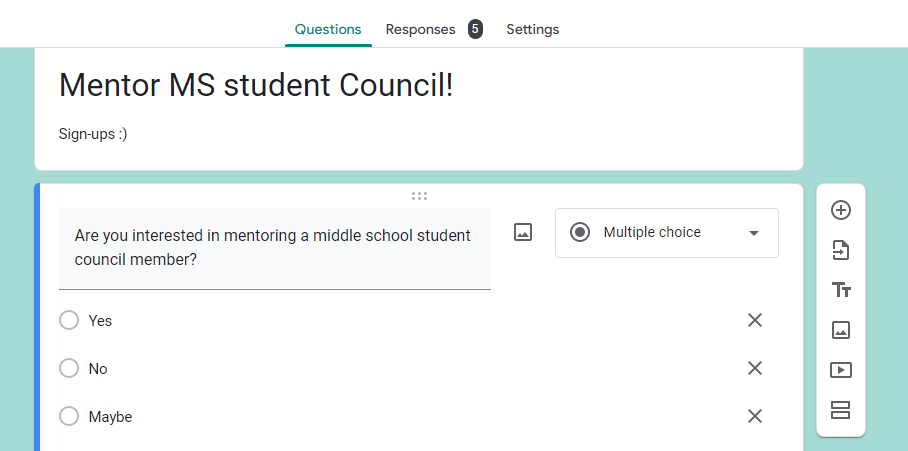Click the Add image icon in the side toolbar
Image resolution: width=908 pixels, height=451 pixels.
click(841, 330)
